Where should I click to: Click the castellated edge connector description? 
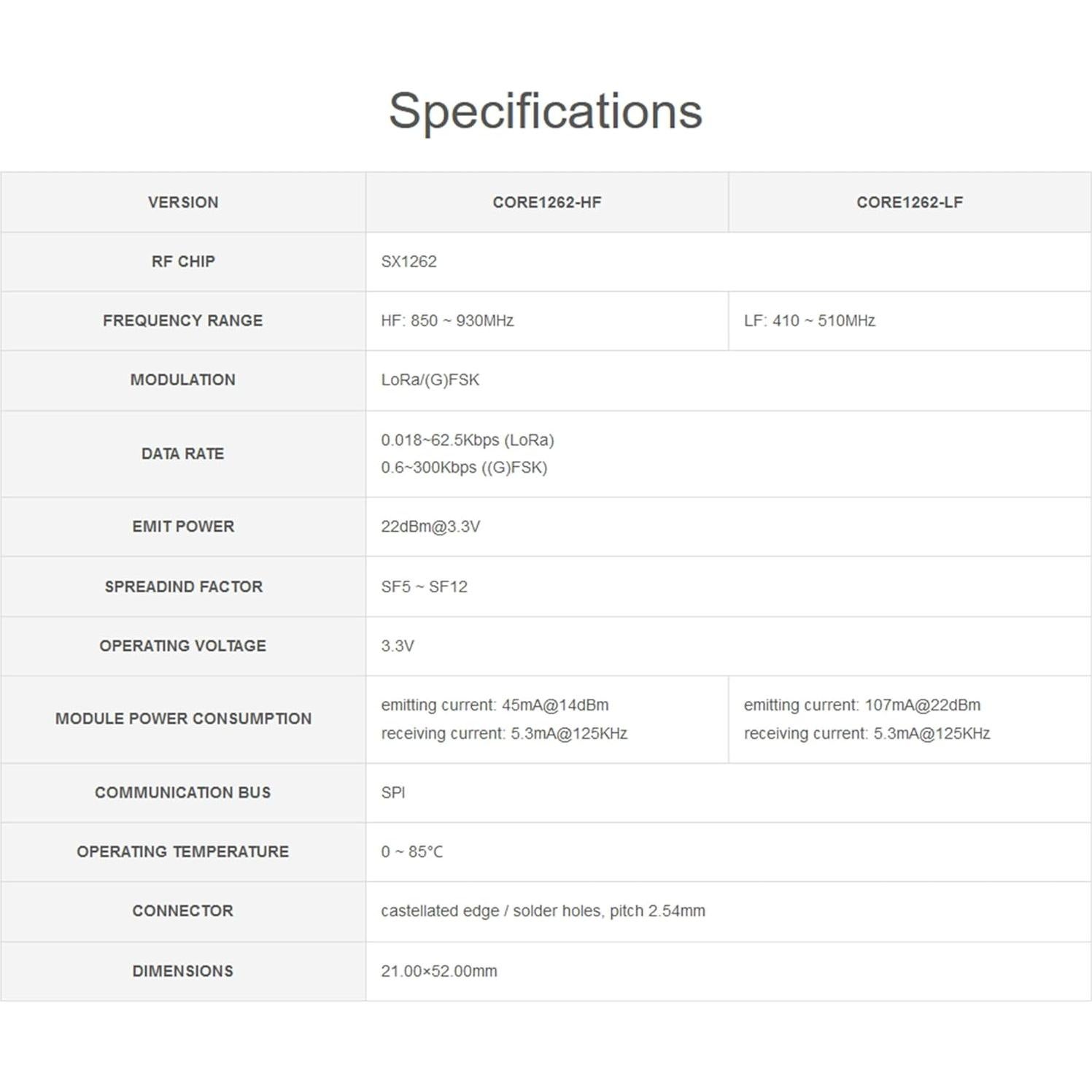click(x=543, y=910)
